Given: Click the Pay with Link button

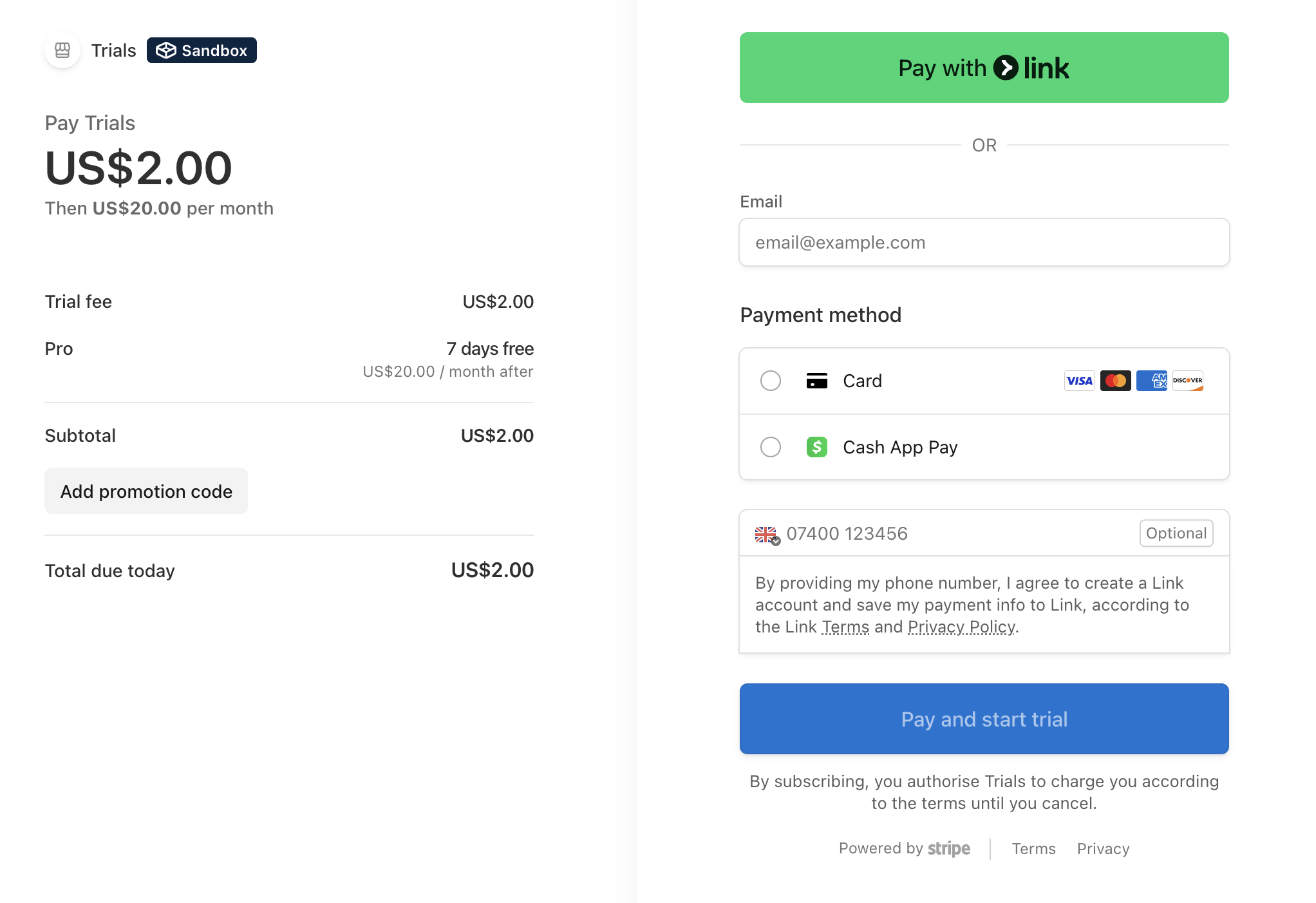Looking at the screenshot, I should point(984,68).
